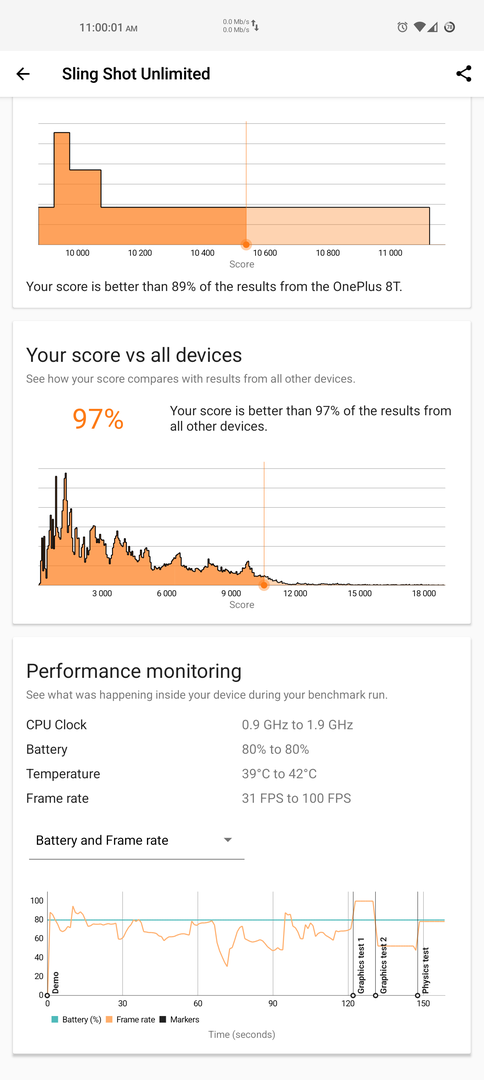Viewport: 484px width, 1080px height.
Task: Toggle Battery (%) legend series
Action: point(76,1019)
